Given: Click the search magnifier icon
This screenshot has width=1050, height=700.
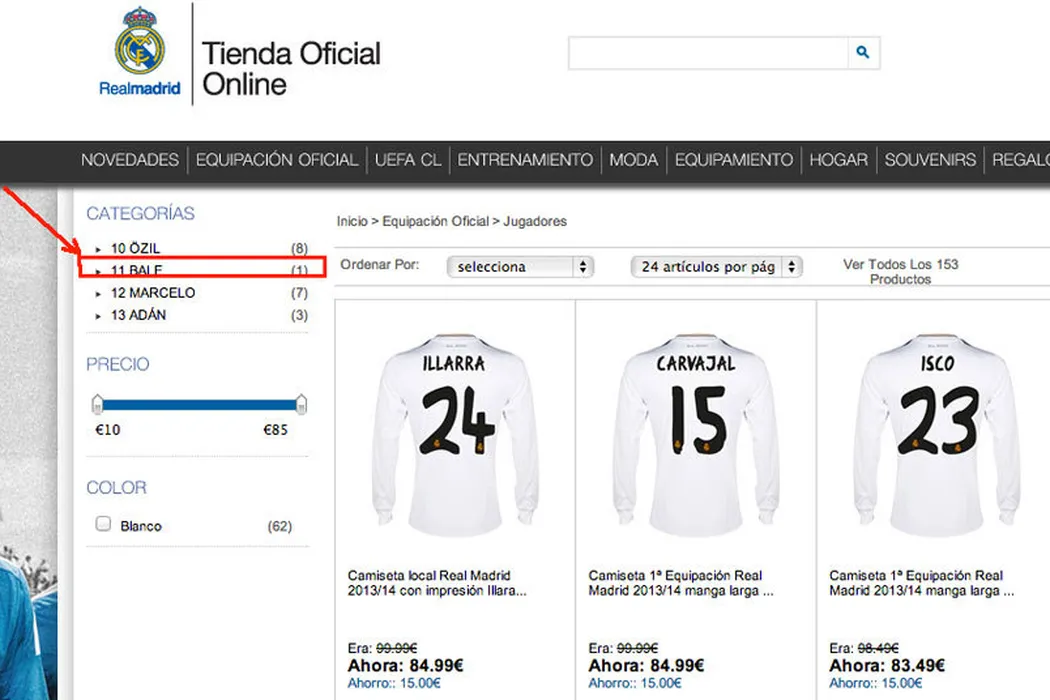Looking at the screenshot, I should pyautogui.click(x=863, y=53).
